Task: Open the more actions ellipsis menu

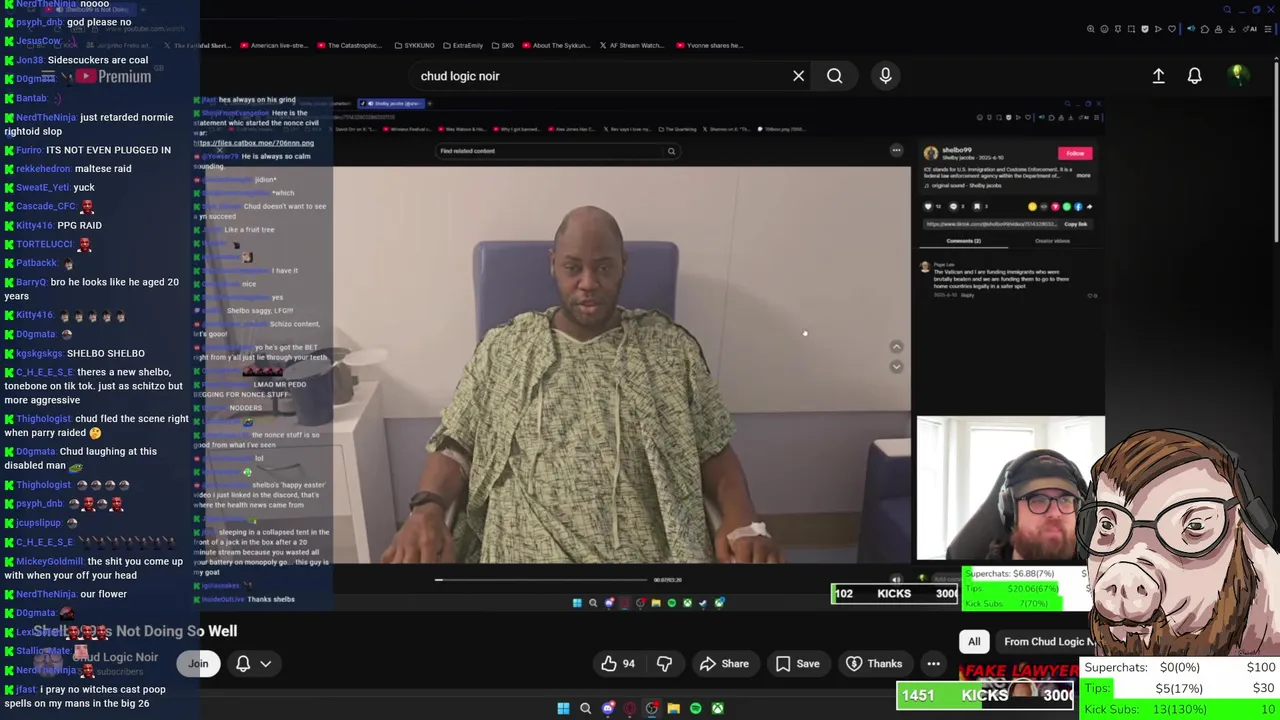Action: pyautogui.click(x=933, y=664)
